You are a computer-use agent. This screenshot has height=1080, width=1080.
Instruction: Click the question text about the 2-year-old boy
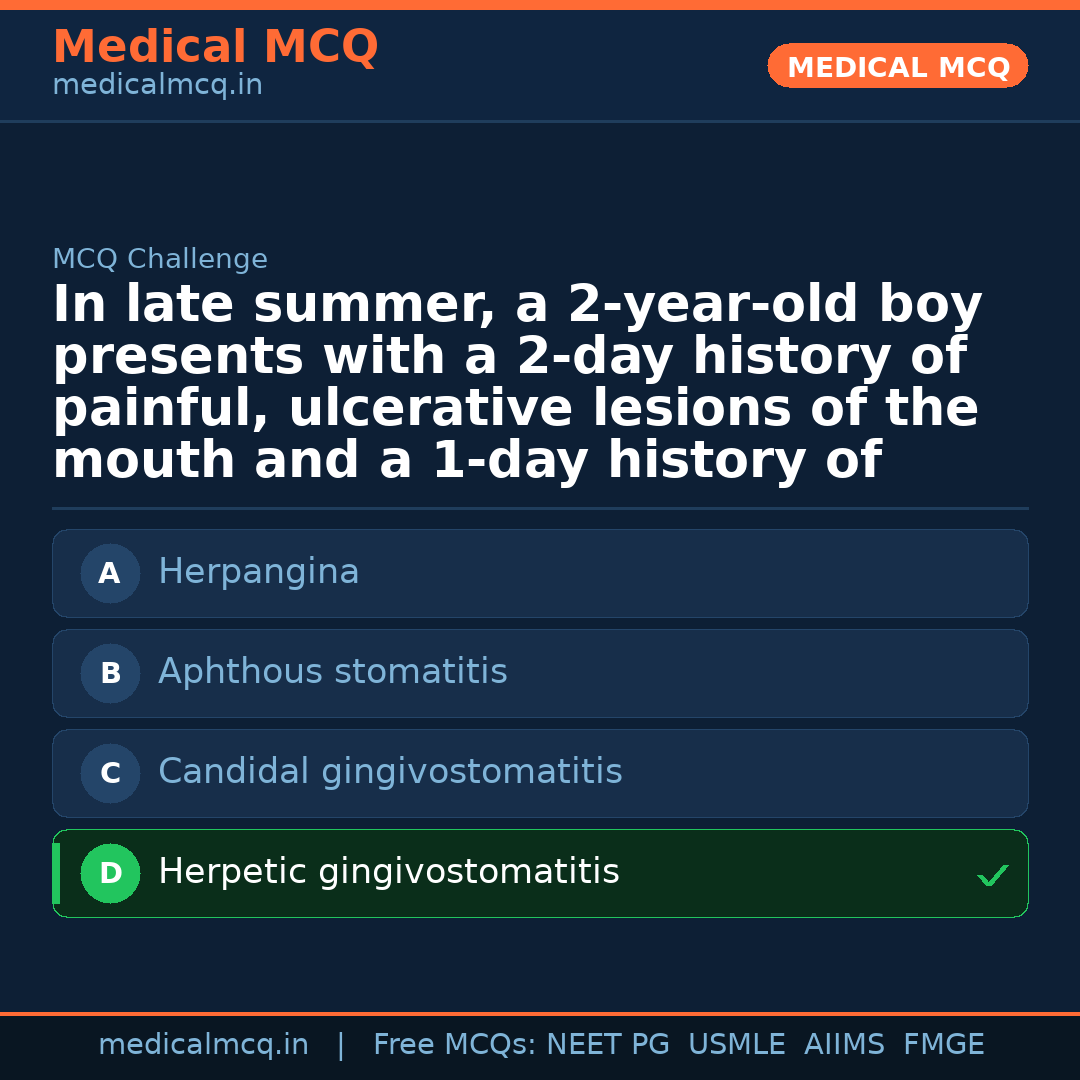(x=517, y=383)
